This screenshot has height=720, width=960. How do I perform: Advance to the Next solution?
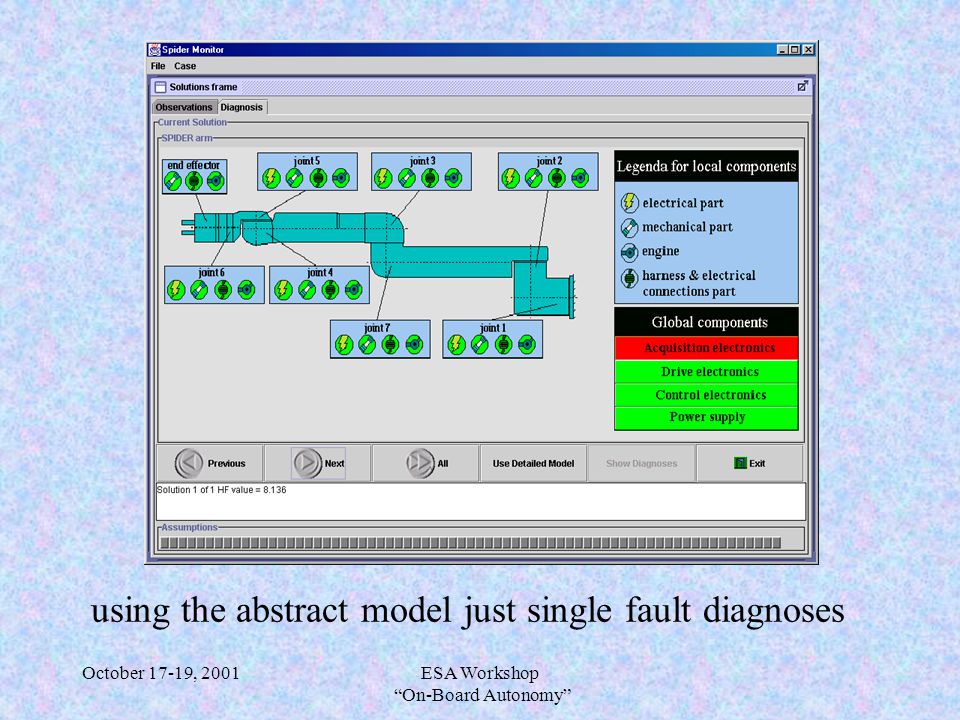point(318,463)
